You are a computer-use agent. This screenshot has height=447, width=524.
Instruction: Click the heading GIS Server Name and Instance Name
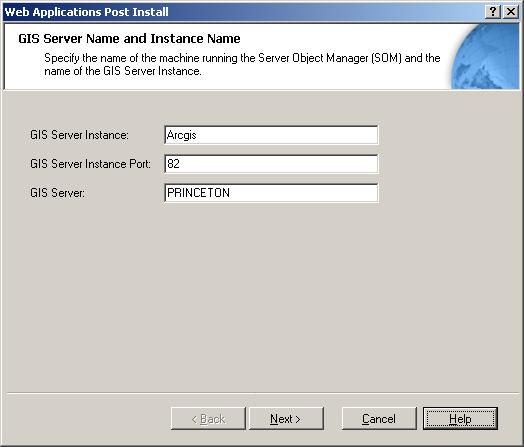click(x=129, y=38)
